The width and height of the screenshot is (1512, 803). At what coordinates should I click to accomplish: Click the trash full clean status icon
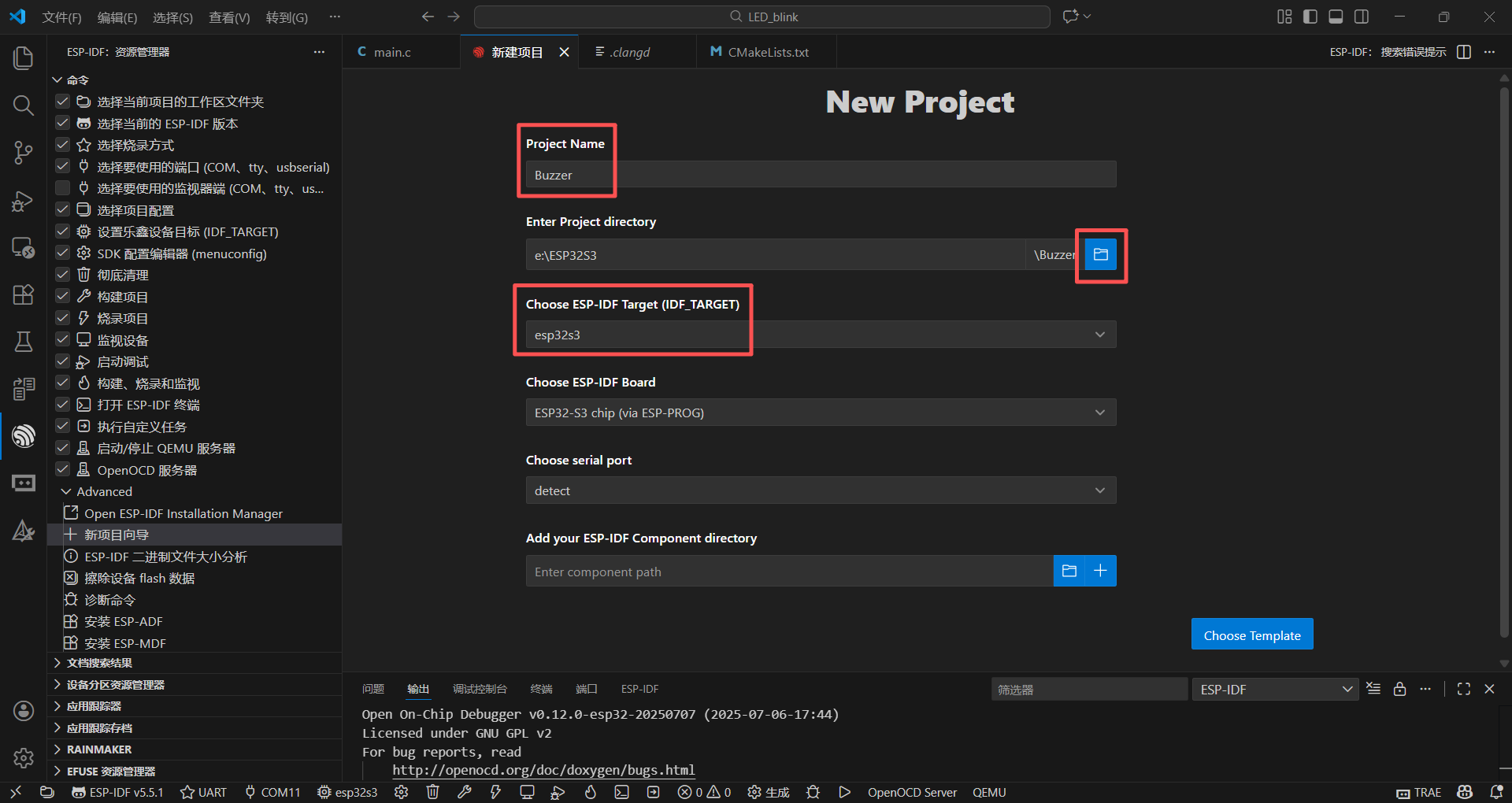(432, 792)
